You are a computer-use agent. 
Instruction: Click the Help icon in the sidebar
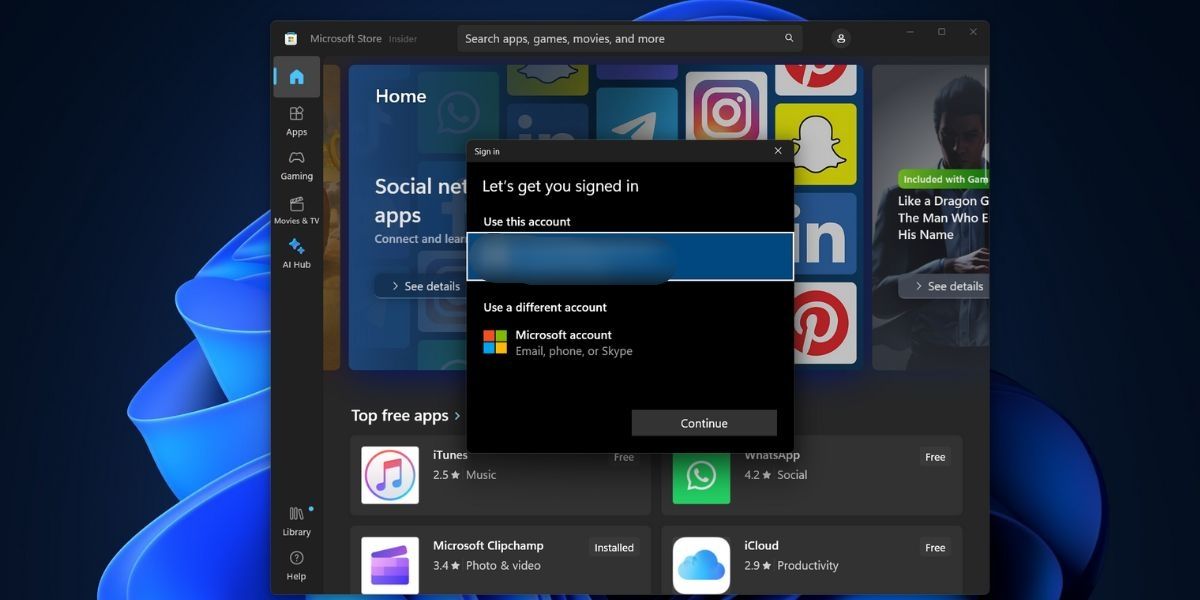point(296,564)
